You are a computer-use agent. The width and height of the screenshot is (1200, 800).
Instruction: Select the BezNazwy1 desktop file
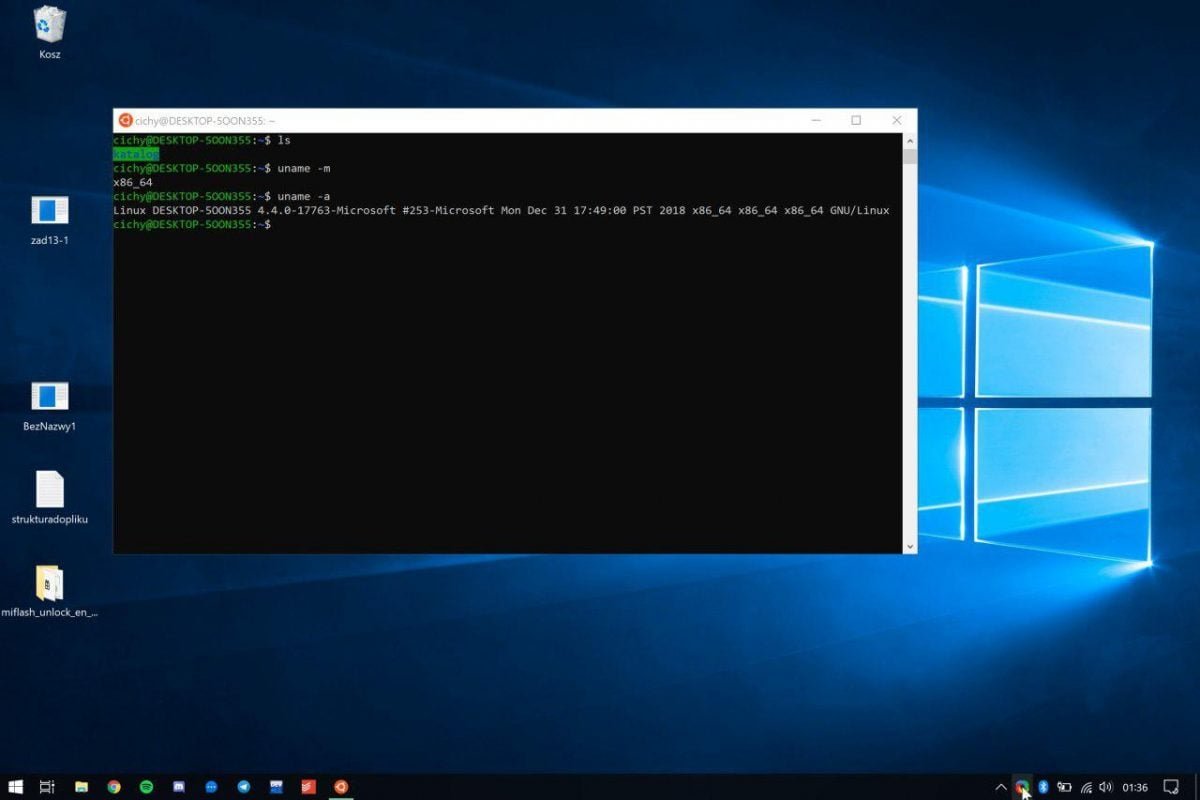[x=50, y=406]
